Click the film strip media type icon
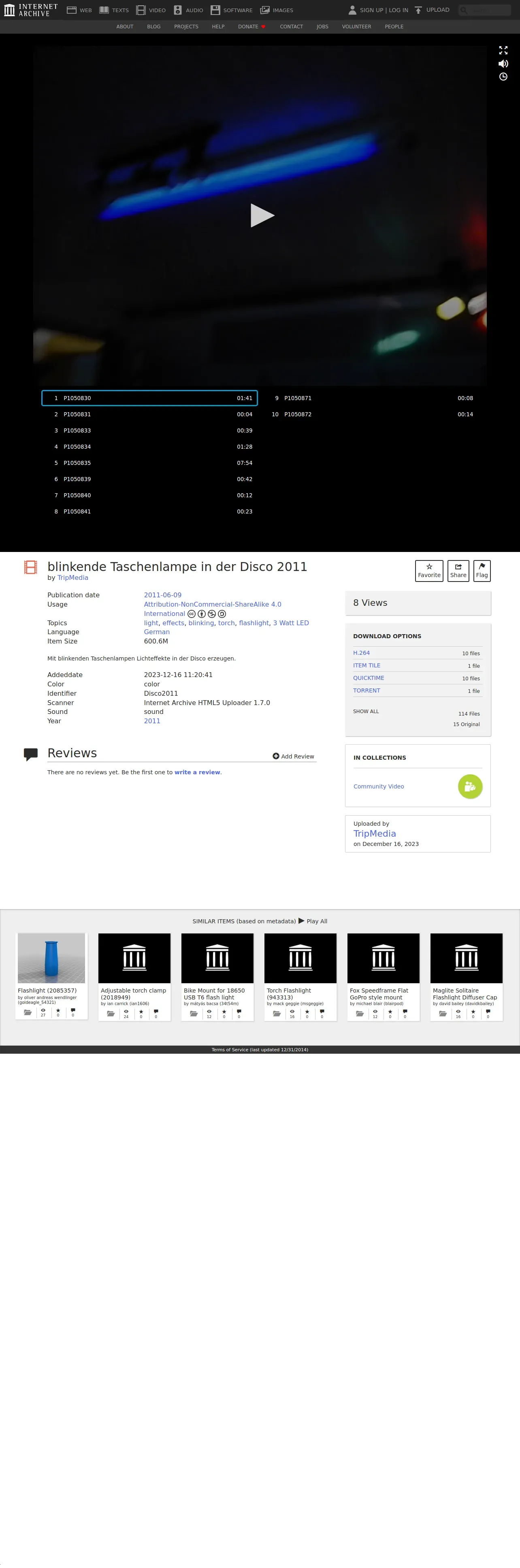Screen dimensions: 520x1568 point(30,568)
